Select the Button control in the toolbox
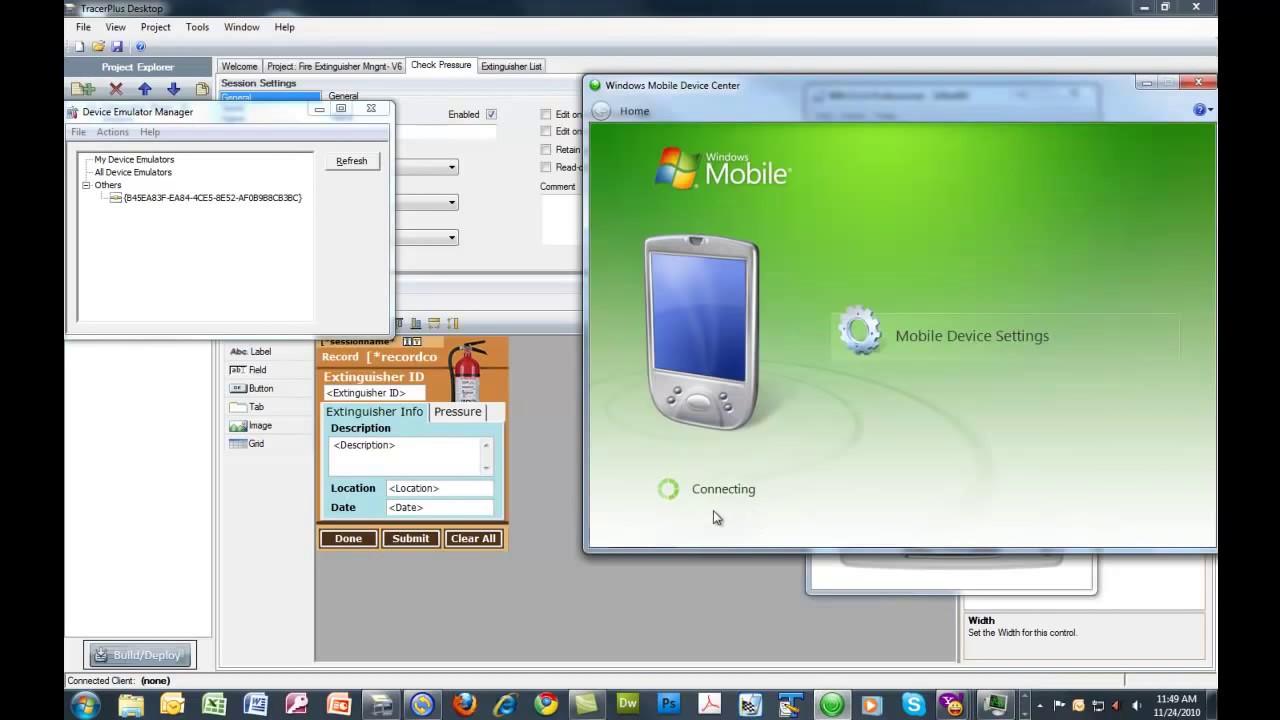This screenshot has width=1280, height=720. point(252,388)
